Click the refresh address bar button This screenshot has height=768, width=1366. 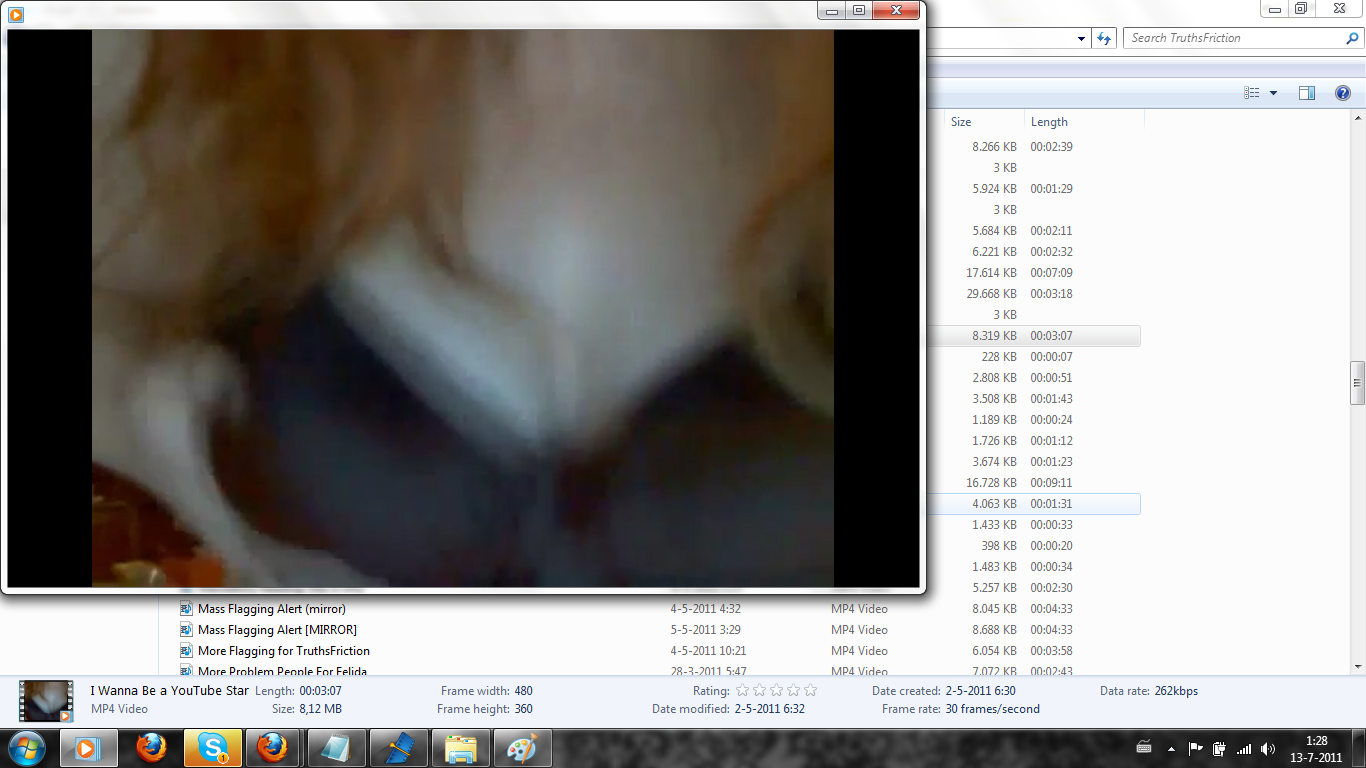point(1104,38)
